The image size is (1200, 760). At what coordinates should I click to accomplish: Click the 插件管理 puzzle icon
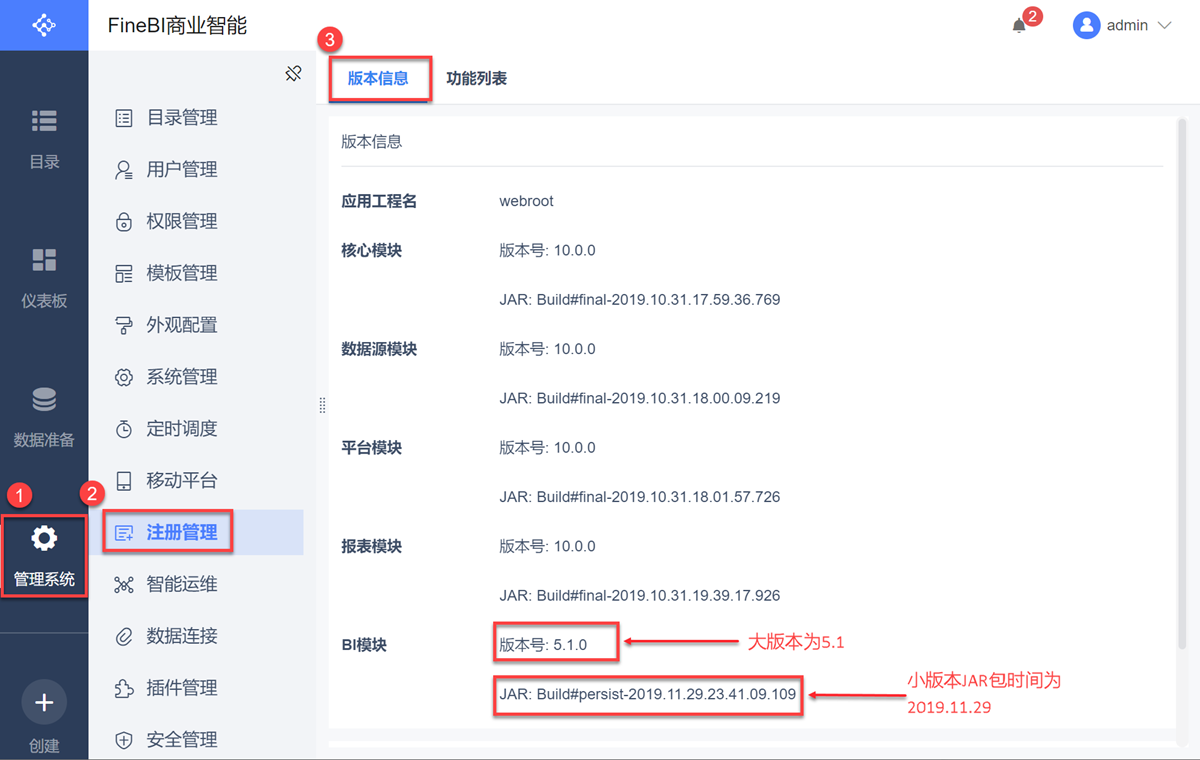[124, 688]
